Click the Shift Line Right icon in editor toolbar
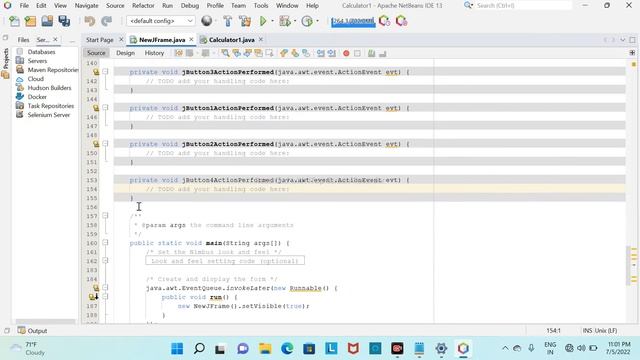The width and height of the screenshot is (640, 360). click(331, 53)
